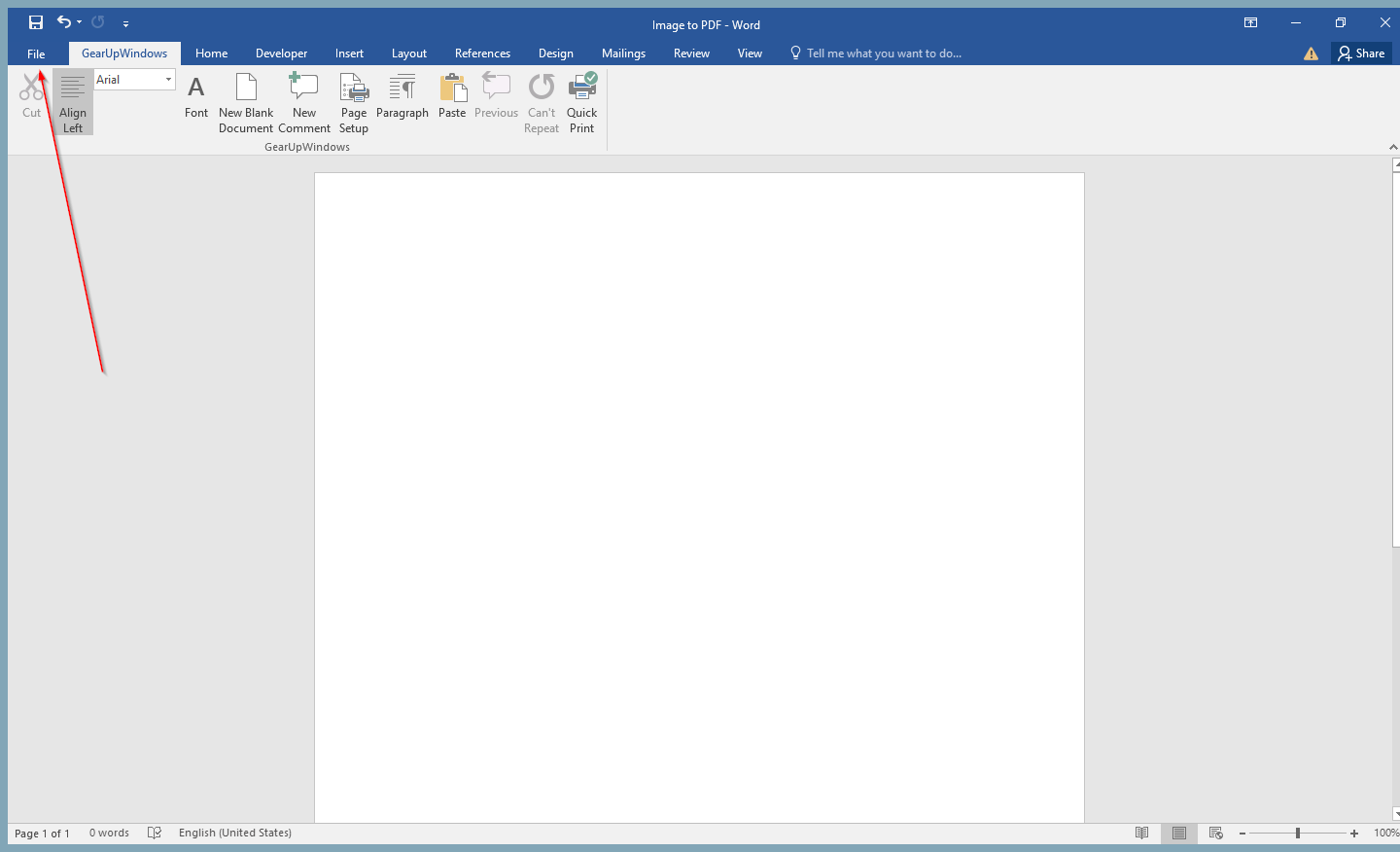Go to Previous comment

click(x=497, y=95)
